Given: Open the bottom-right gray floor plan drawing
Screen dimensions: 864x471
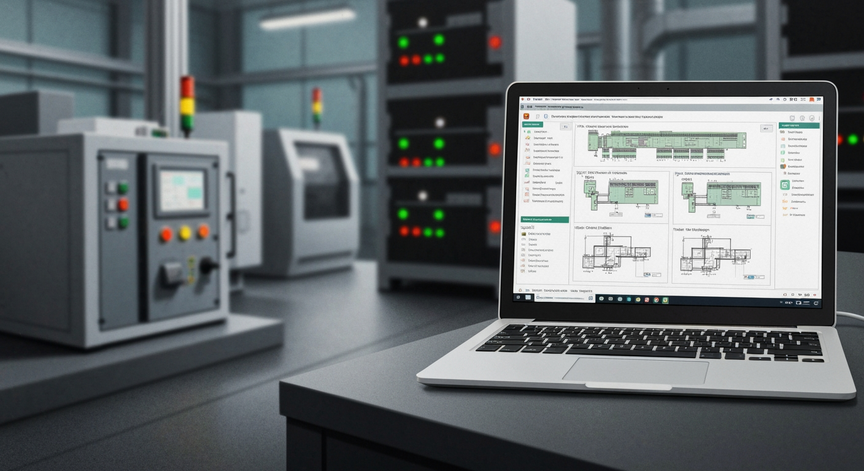Looking at the screenshot, I should [x=716, y=255].
